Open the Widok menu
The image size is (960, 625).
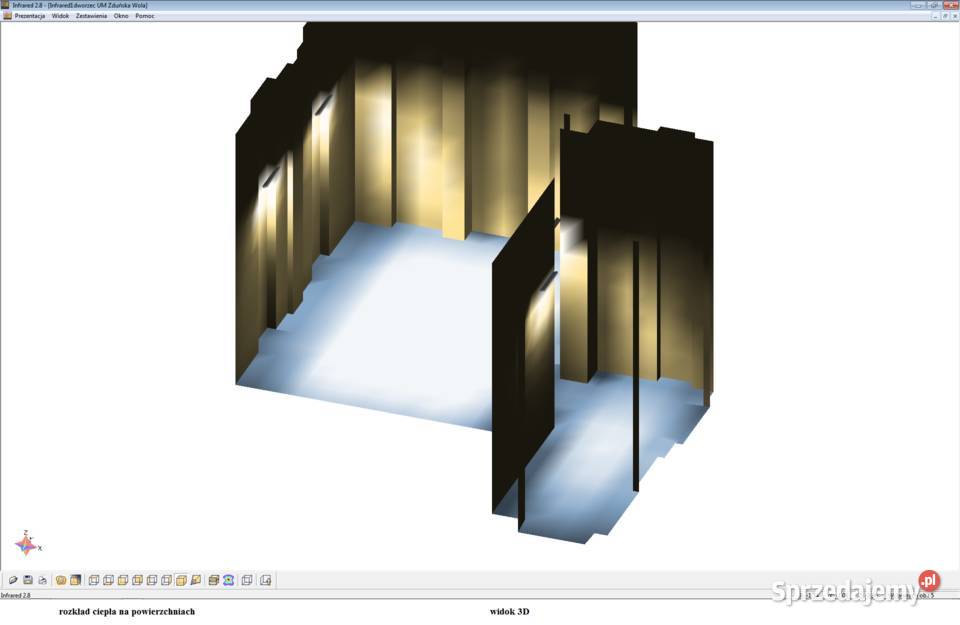point(60,16)
